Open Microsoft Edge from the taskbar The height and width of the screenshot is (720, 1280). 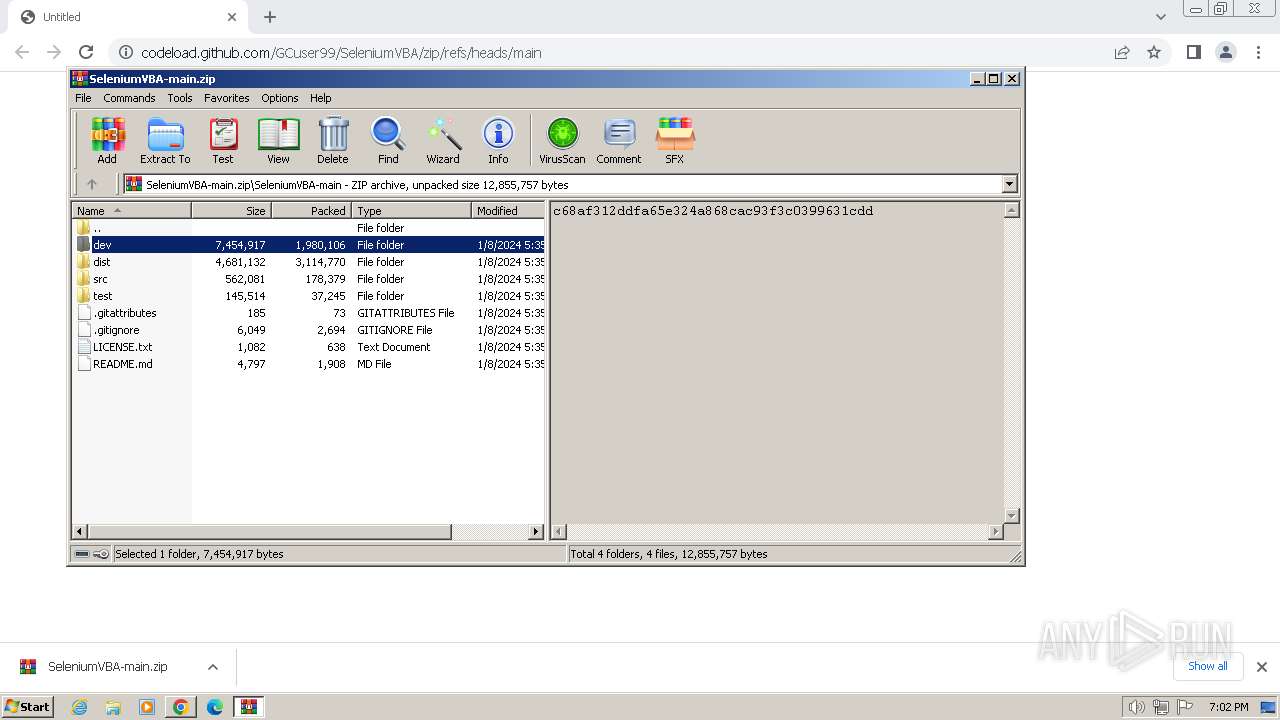pos(214,707)
